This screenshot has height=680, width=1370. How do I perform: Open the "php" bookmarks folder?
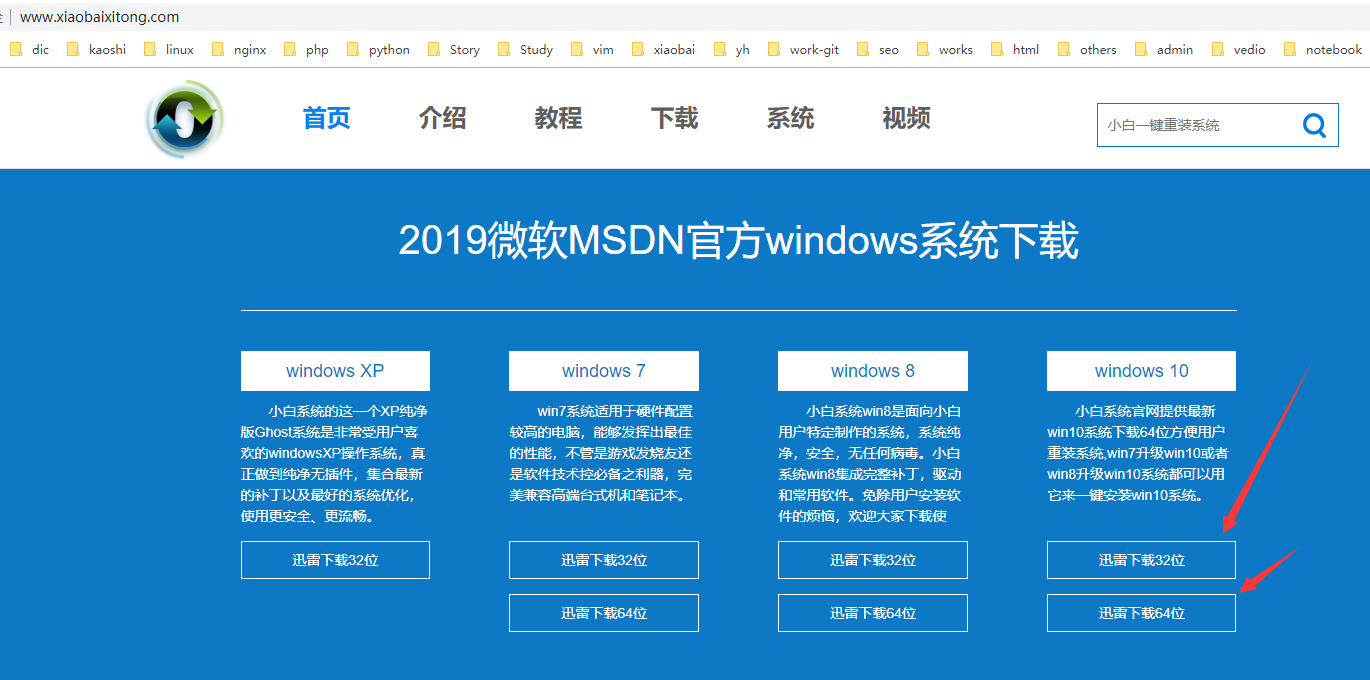(x=315, y=48)
